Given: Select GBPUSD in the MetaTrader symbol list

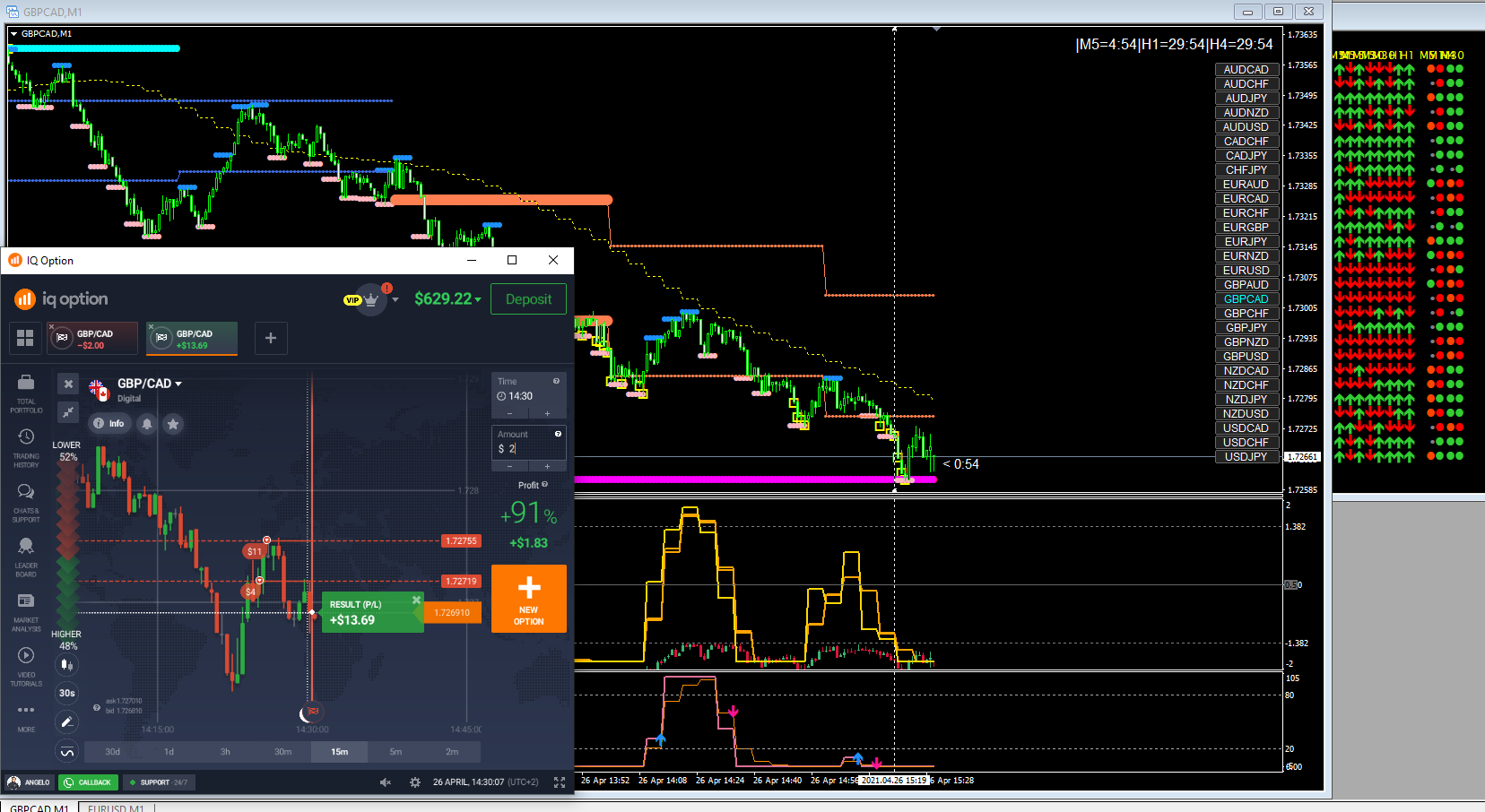Looking at the screenshot, I should [x=1246, y=357].
